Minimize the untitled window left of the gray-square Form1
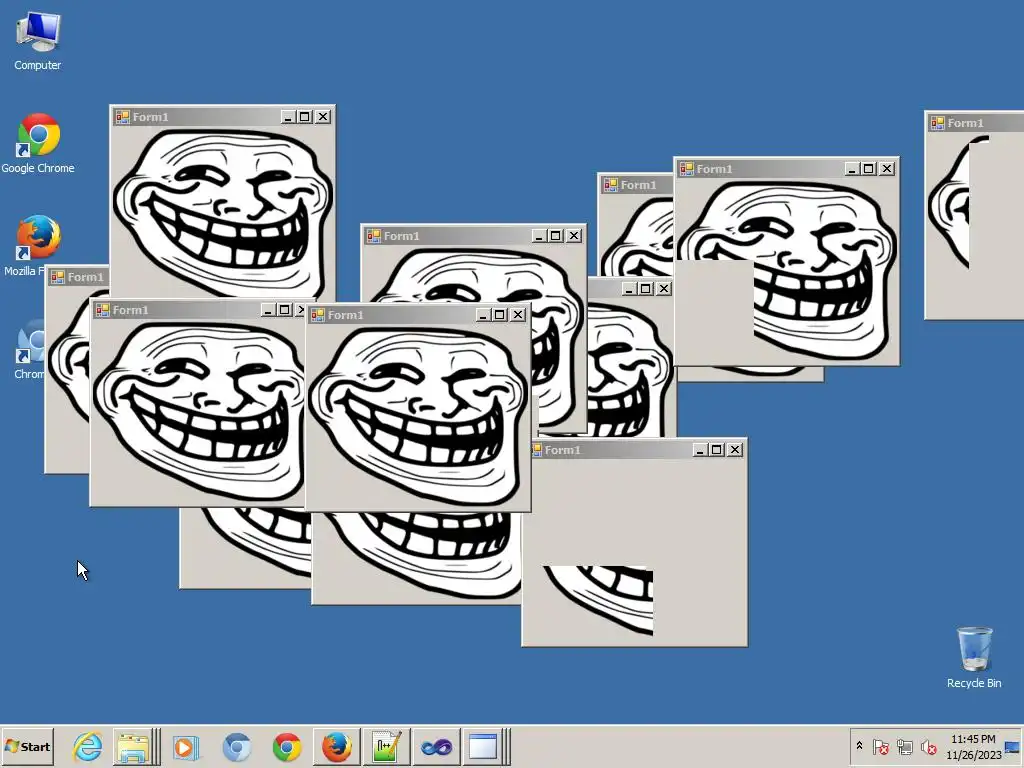Image resolution: width=1024 pixels, height=768 pixels. pos(628,289)
